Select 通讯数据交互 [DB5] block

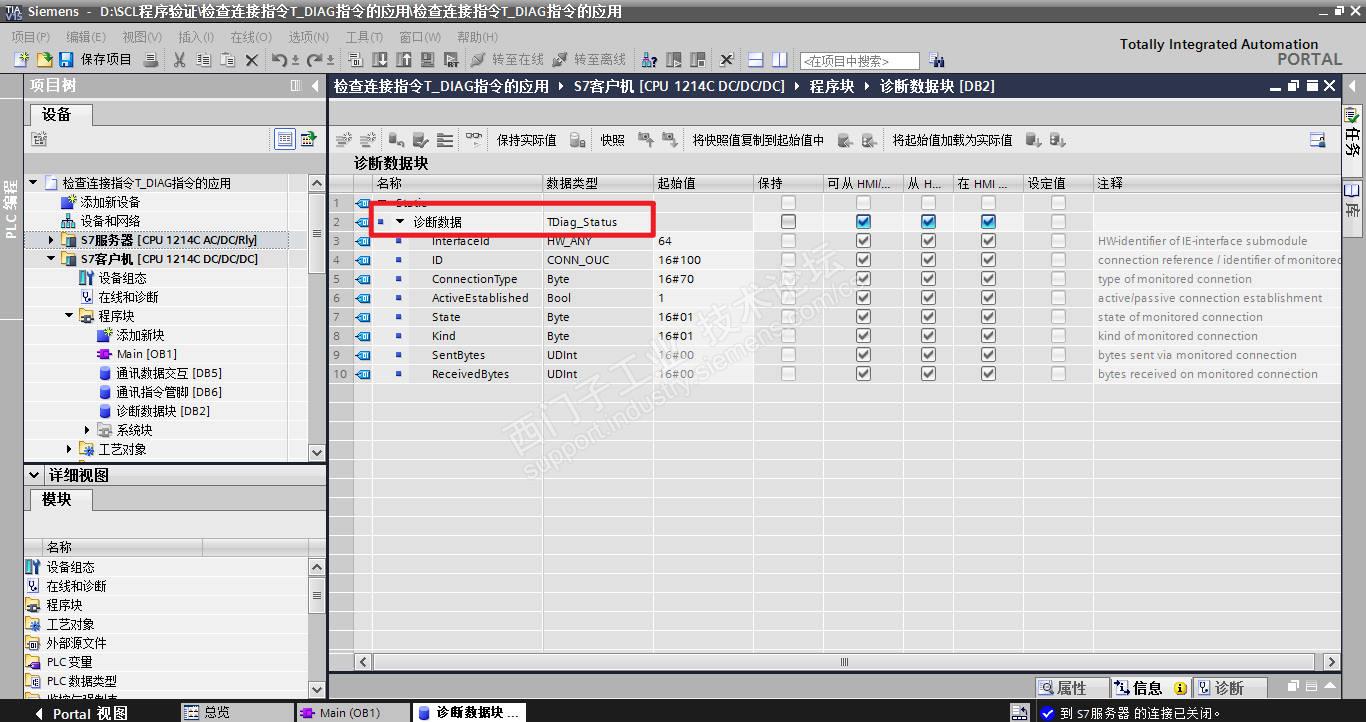[169, 373]
